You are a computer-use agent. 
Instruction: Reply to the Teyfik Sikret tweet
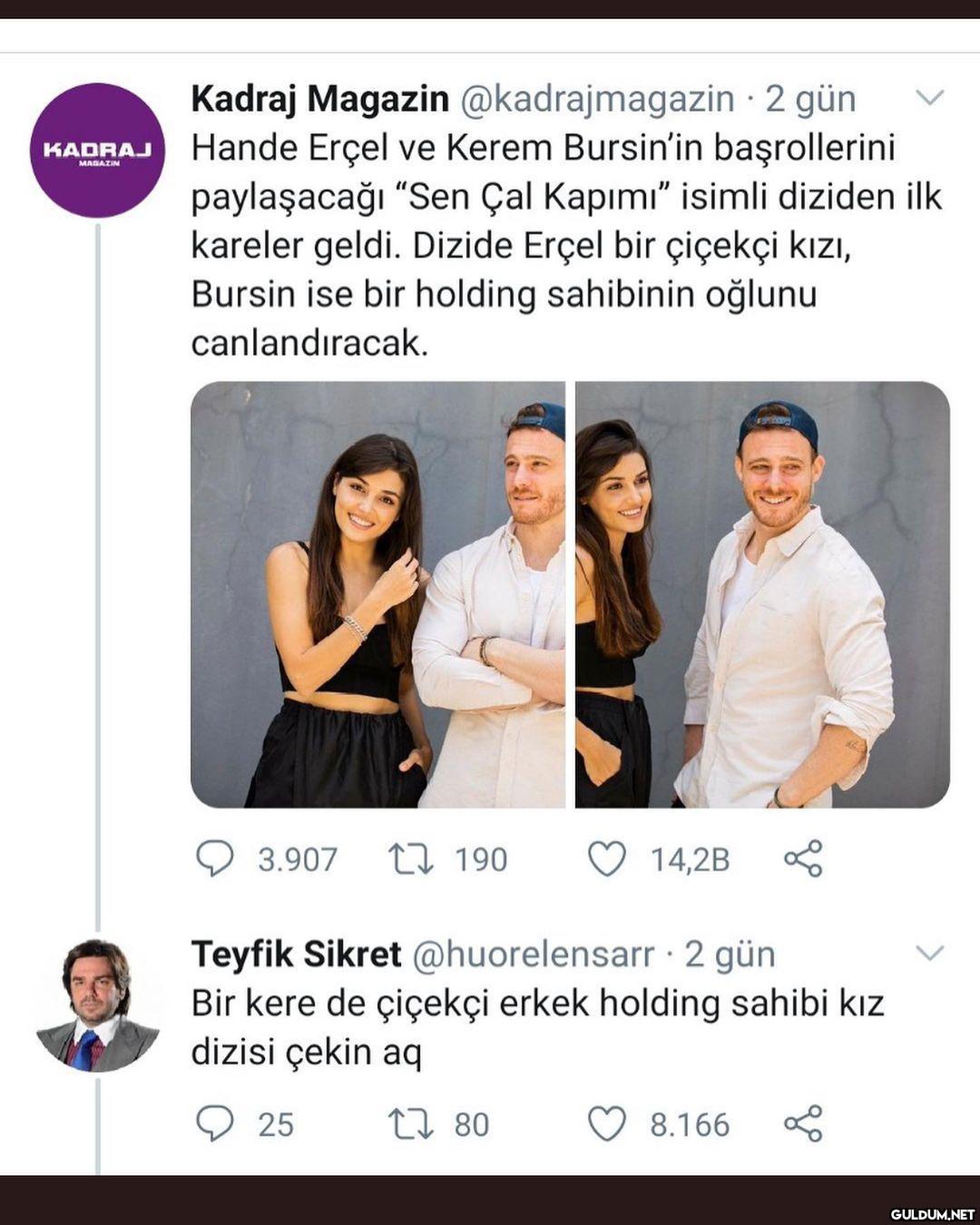215,1123
